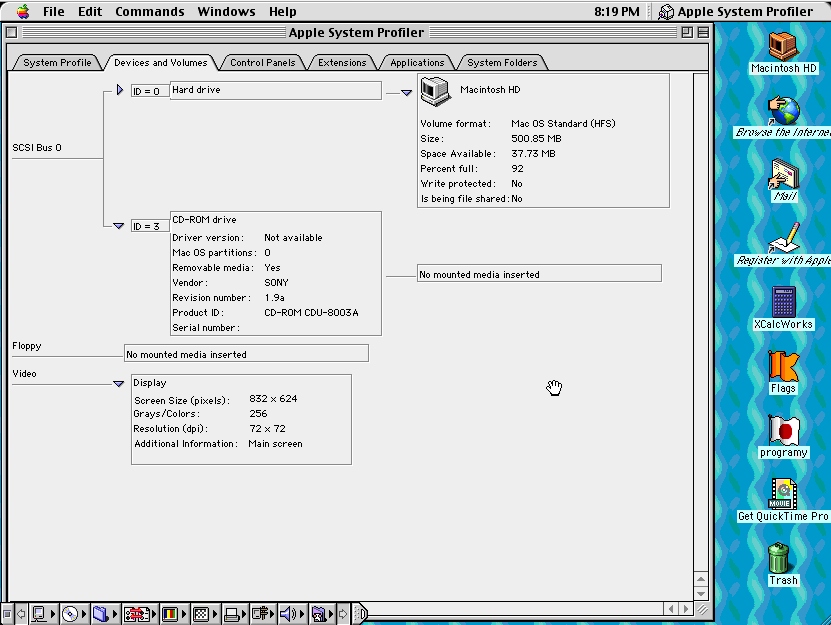Click the Remote Access control strip module
The width and height of the screenshot is (831, 625).
pos(263,614)
